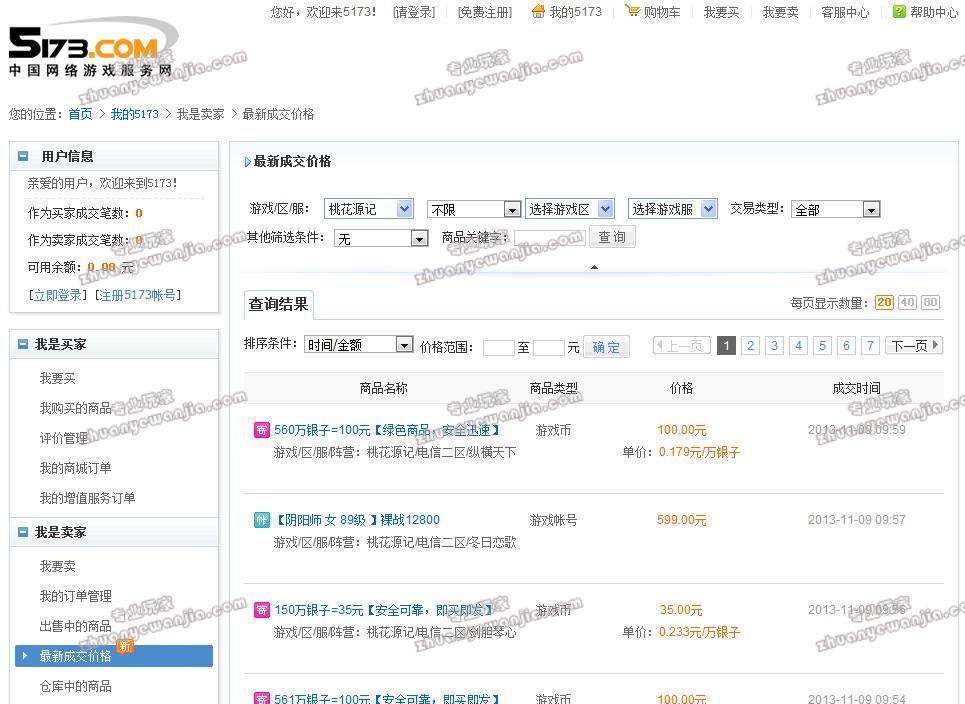Open the 购物车 shopping cart icon
The height and width of the screenshot is (704, 965).
(632, 10)
